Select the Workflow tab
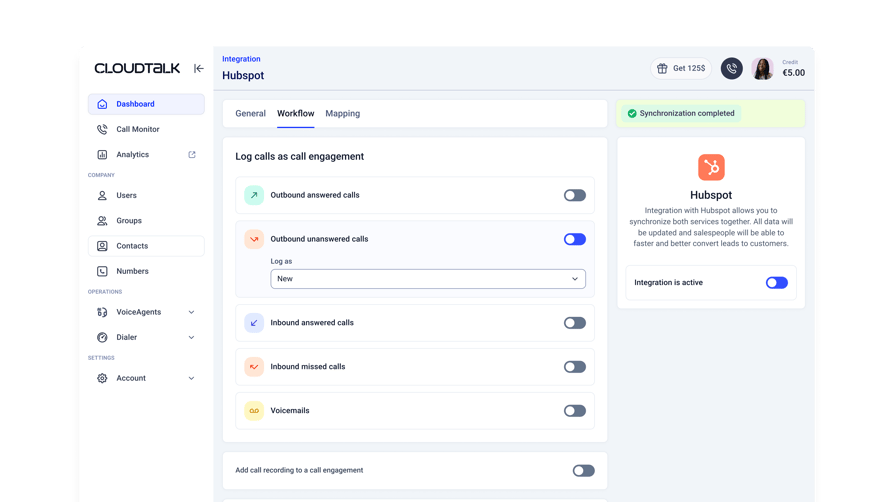 pos(295,114)
